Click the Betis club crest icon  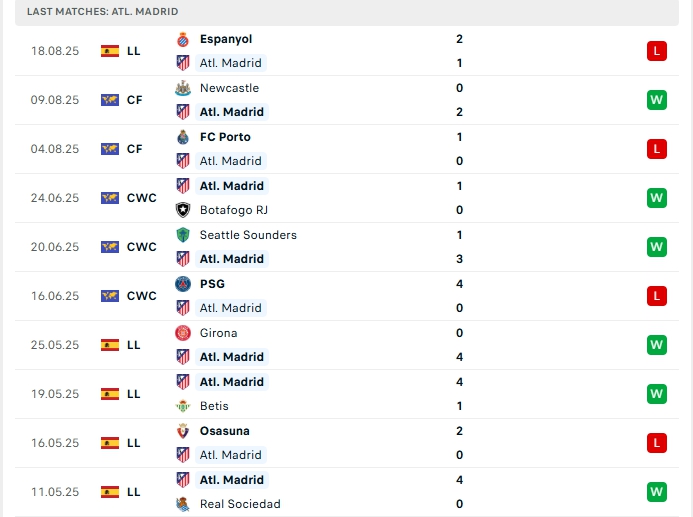pyautogui.click(x=183, y=406)
